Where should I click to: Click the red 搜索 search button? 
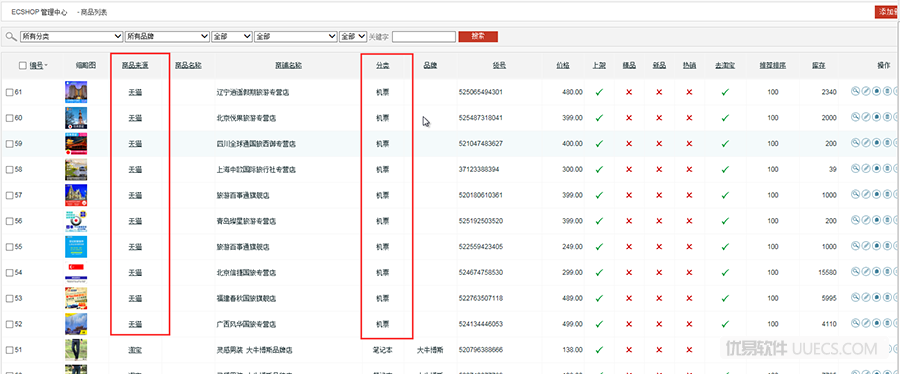(x=478, y=36)
